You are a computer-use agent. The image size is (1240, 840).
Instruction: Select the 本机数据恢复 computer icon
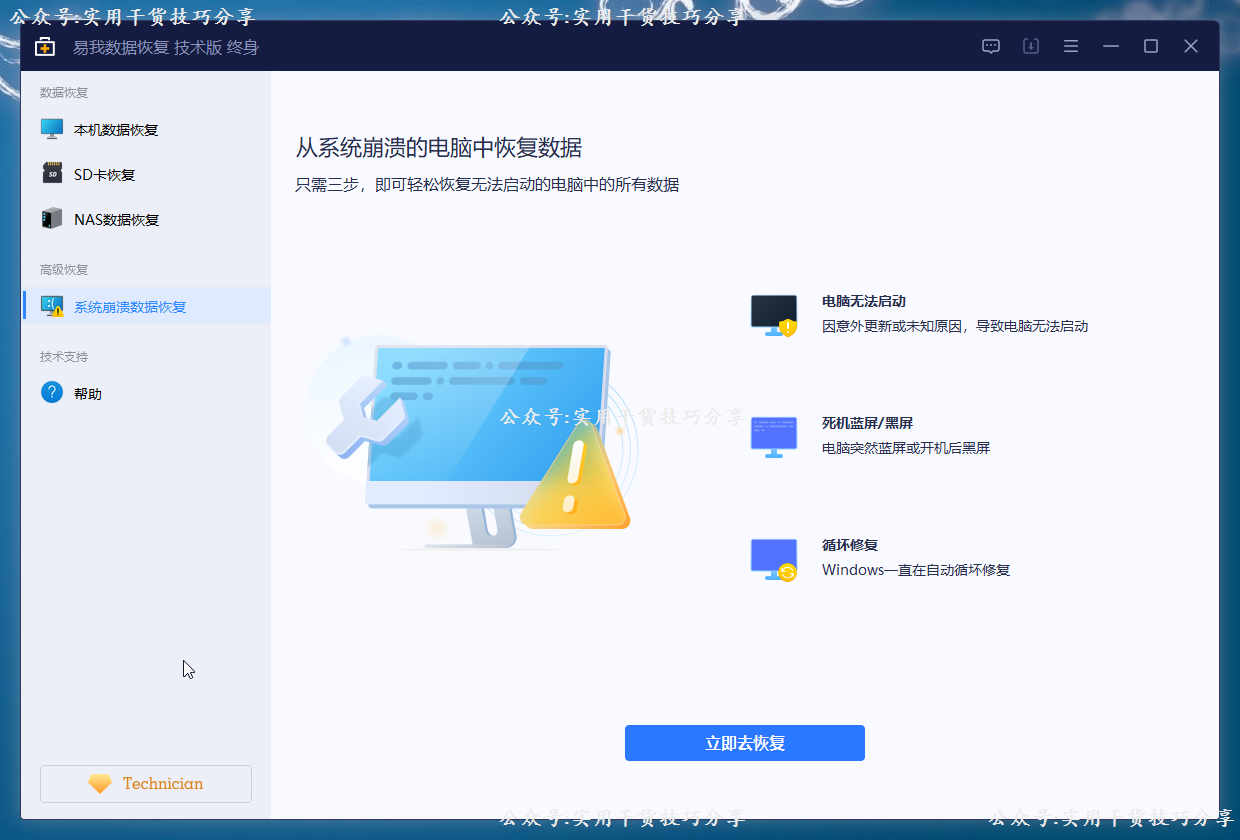(52, 128)
